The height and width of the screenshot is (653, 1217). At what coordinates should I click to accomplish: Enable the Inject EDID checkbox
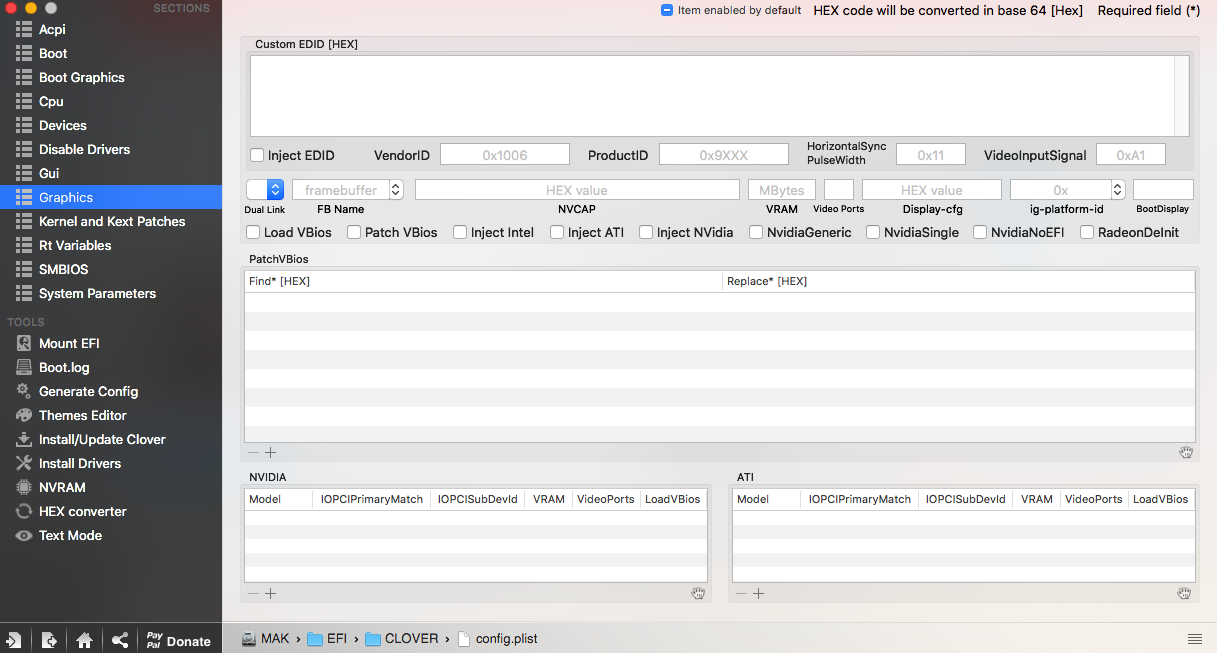click(x=257, y=156)
